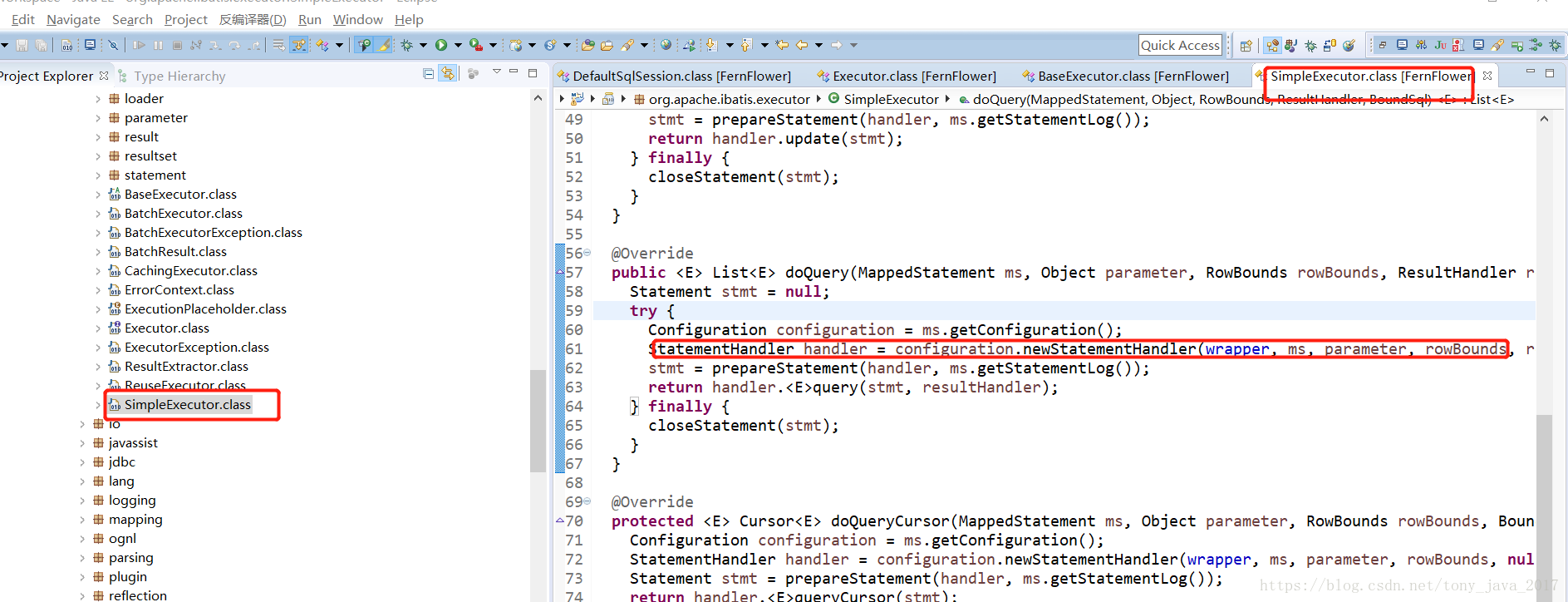Expand the javassist package
Screen dimensions: 1568x602
point(82,443)
